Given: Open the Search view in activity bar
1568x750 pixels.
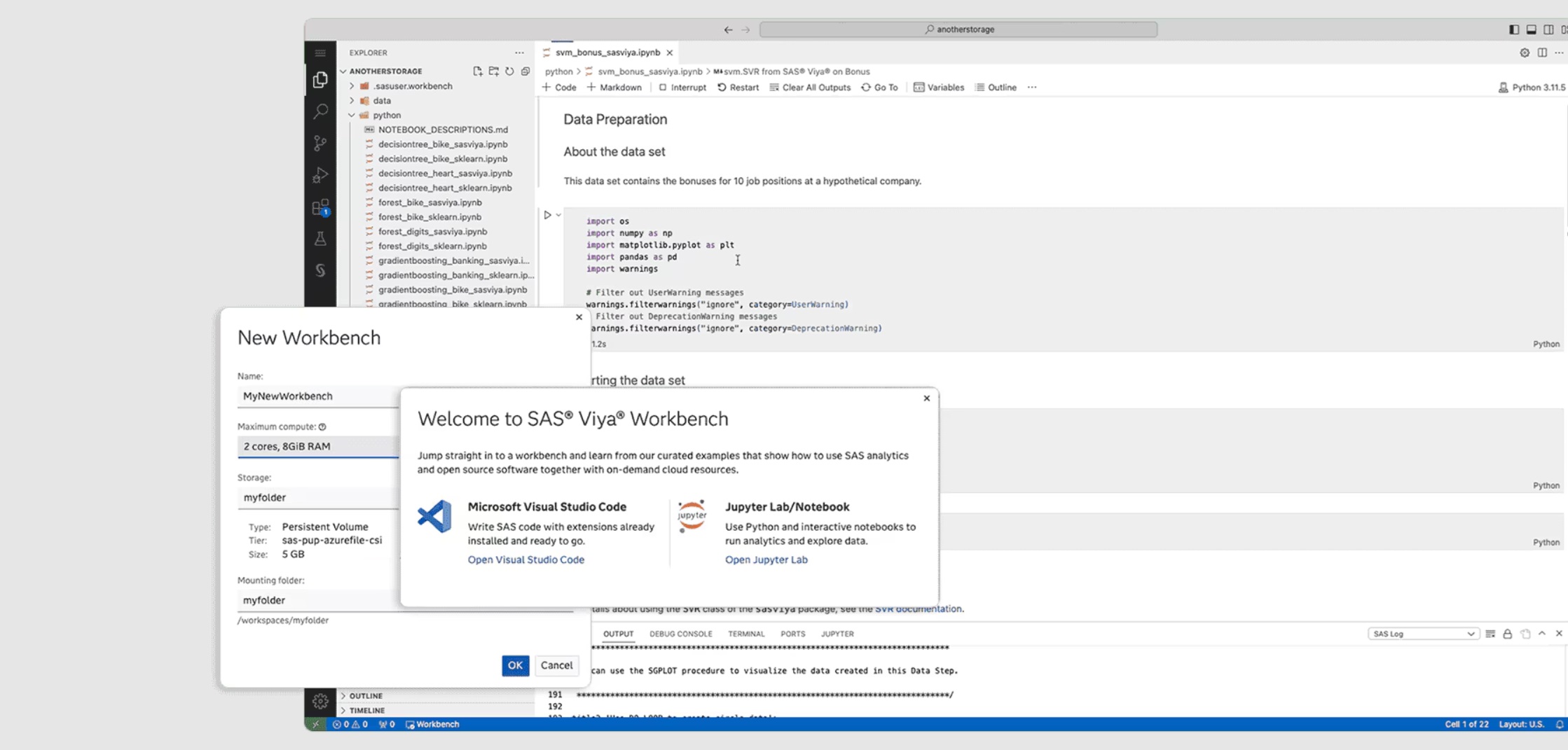Looking at the screenshot, I should pyautogui.click(x=320, y=111).
